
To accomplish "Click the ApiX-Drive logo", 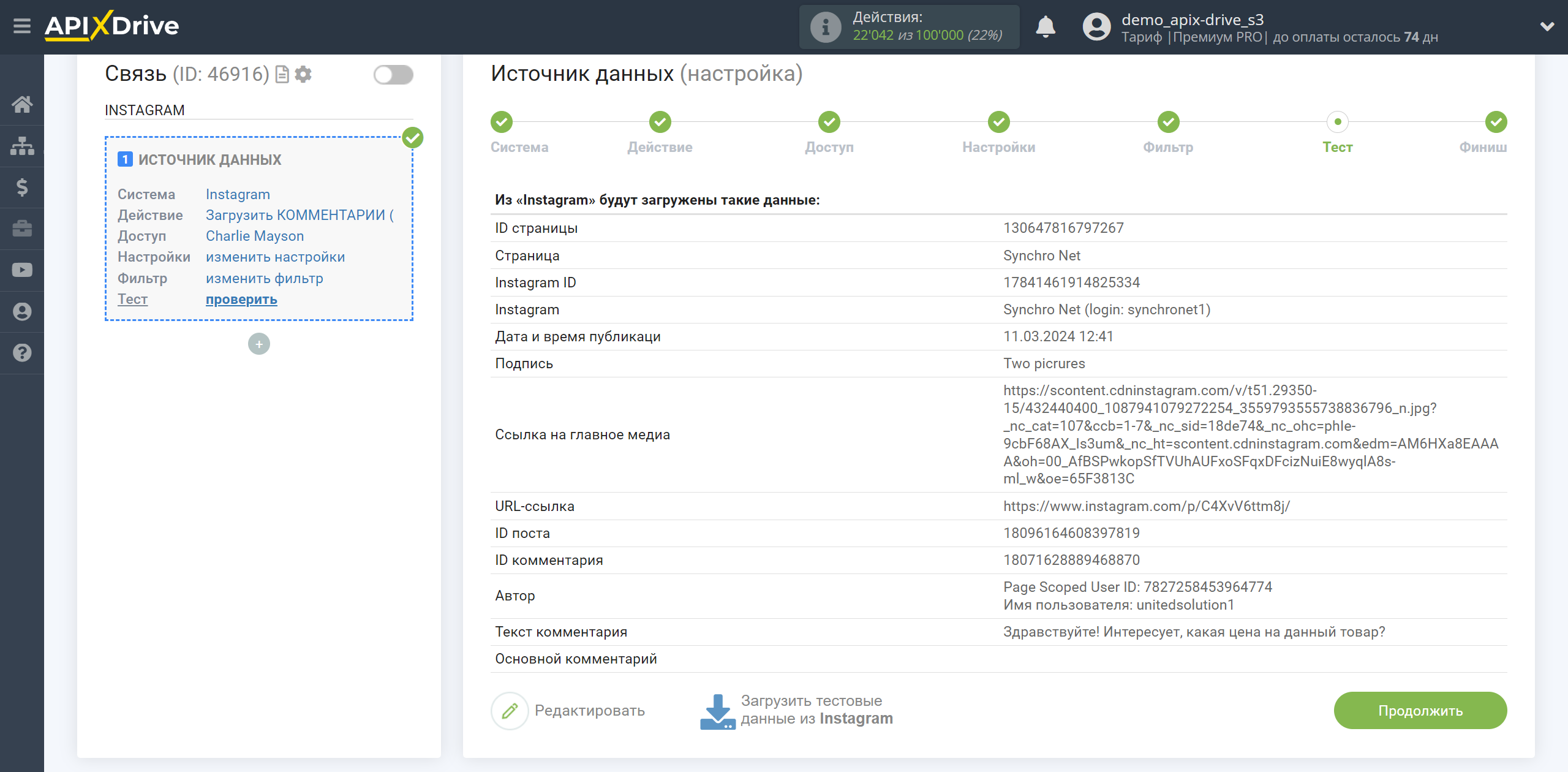I will pyautogui.click(x=111, y=26).
